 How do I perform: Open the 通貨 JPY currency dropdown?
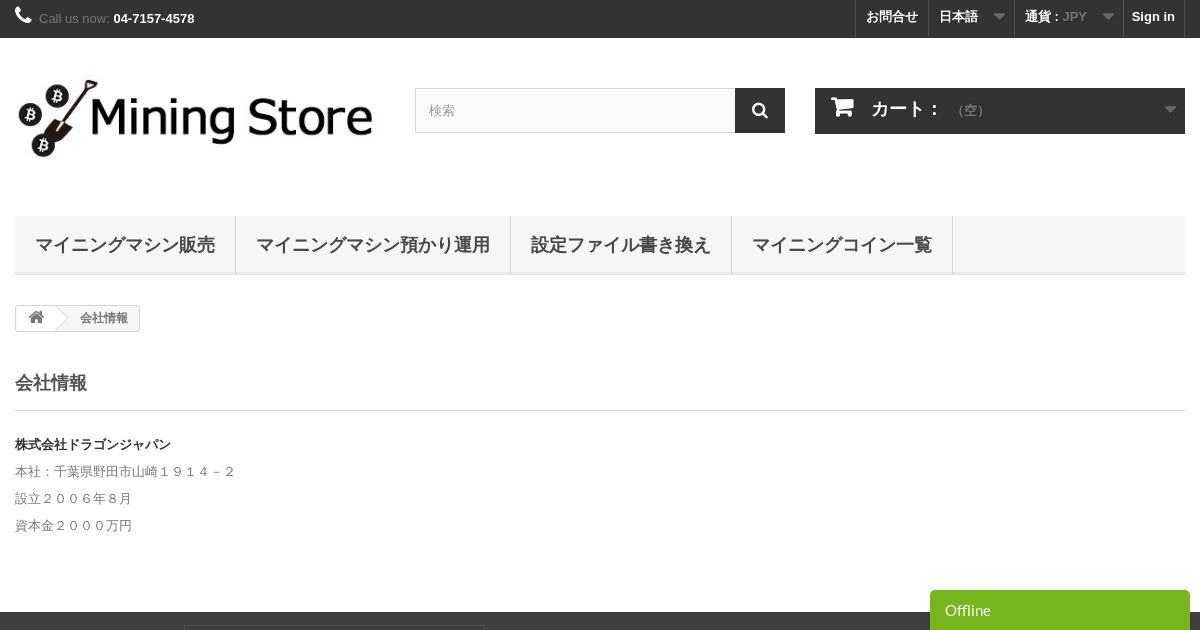[1068, 17]
